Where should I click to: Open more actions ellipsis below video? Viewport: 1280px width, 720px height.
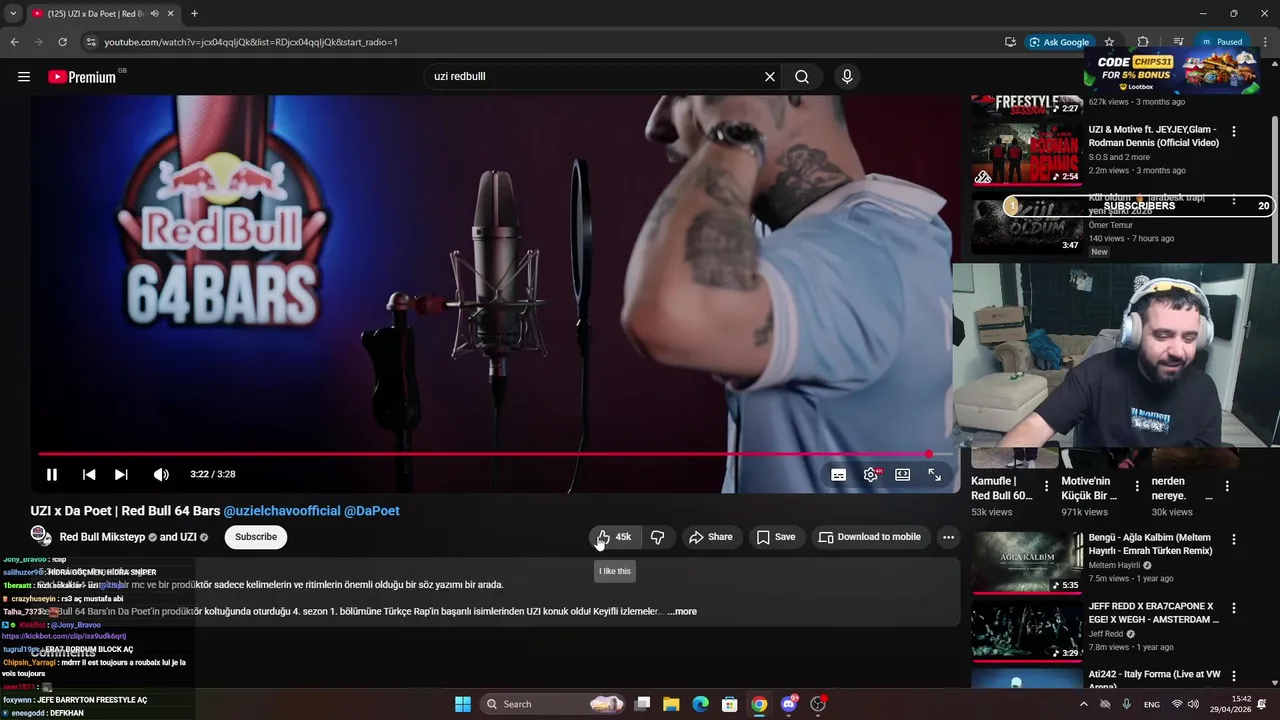point(948,537)
